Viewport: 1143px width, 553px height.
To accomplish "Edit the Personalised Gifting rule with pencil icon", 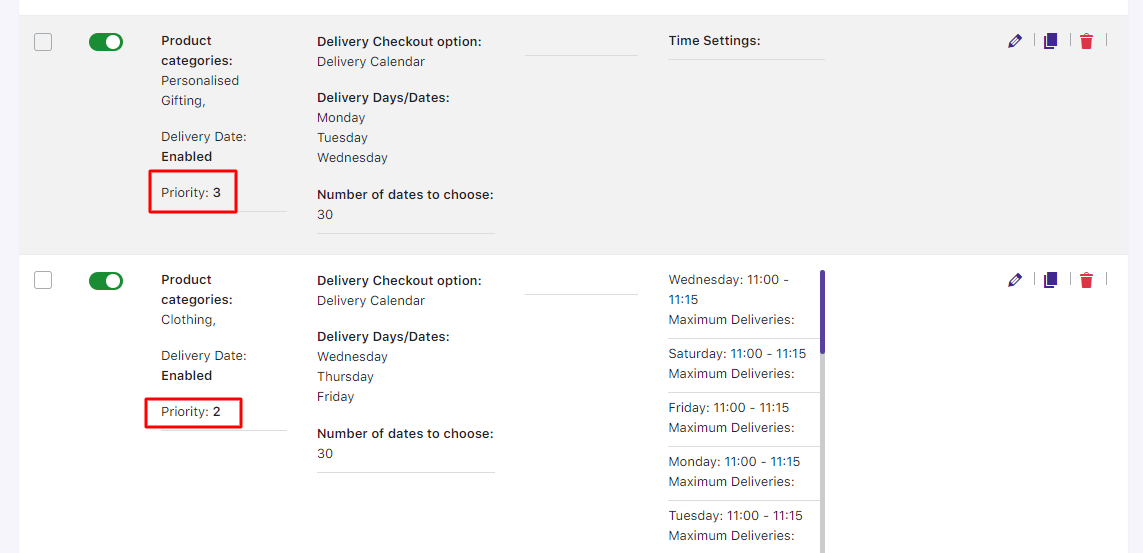I will point(1015,41).
